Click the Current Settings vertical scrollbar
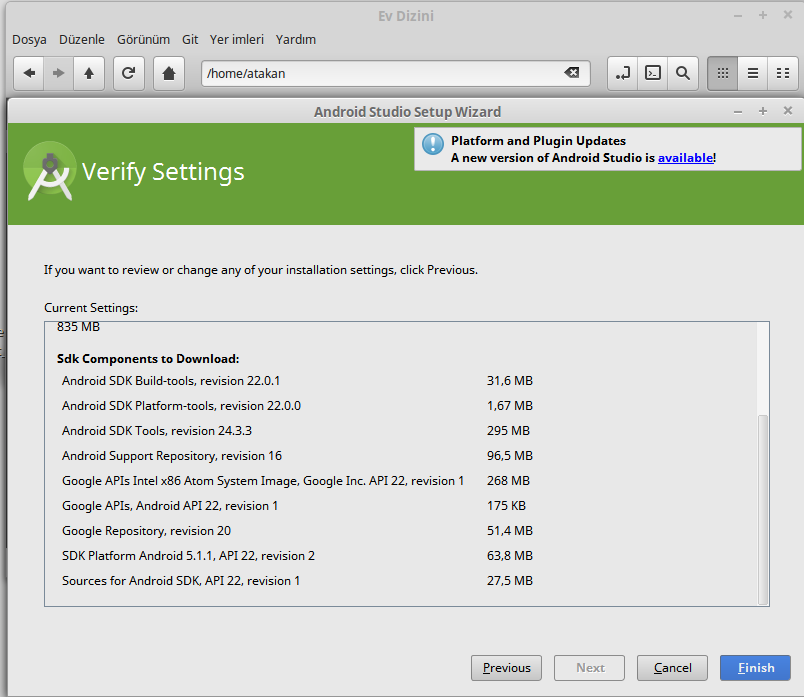This screenshot has width=804, height=697. (x=763, y=509)
